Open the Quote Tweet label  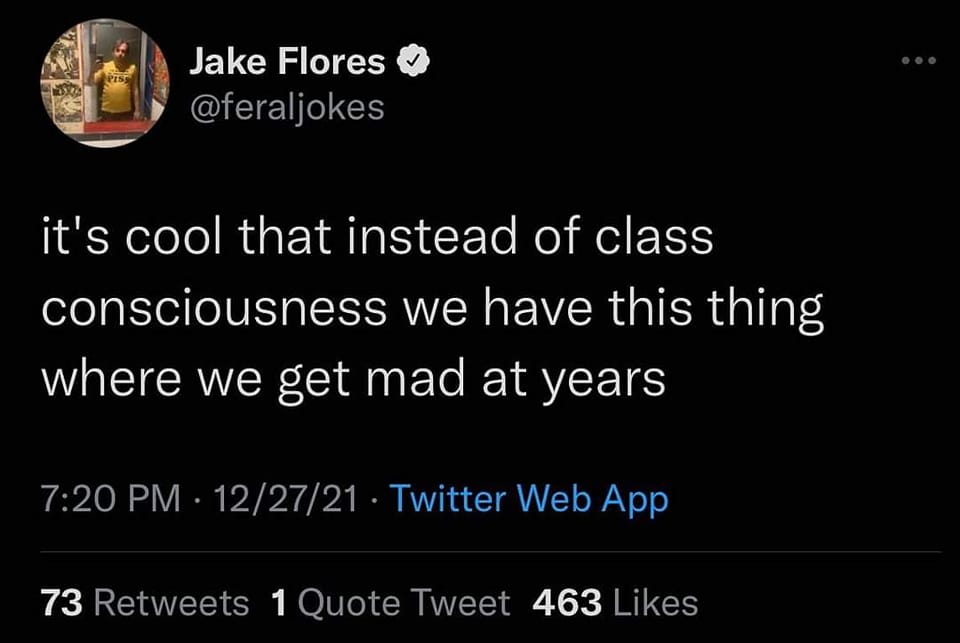click(404, 603)
